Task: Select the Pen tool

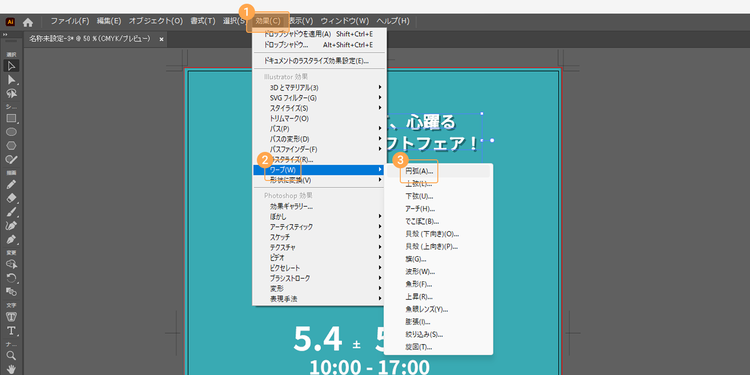Action: [11, 239]
